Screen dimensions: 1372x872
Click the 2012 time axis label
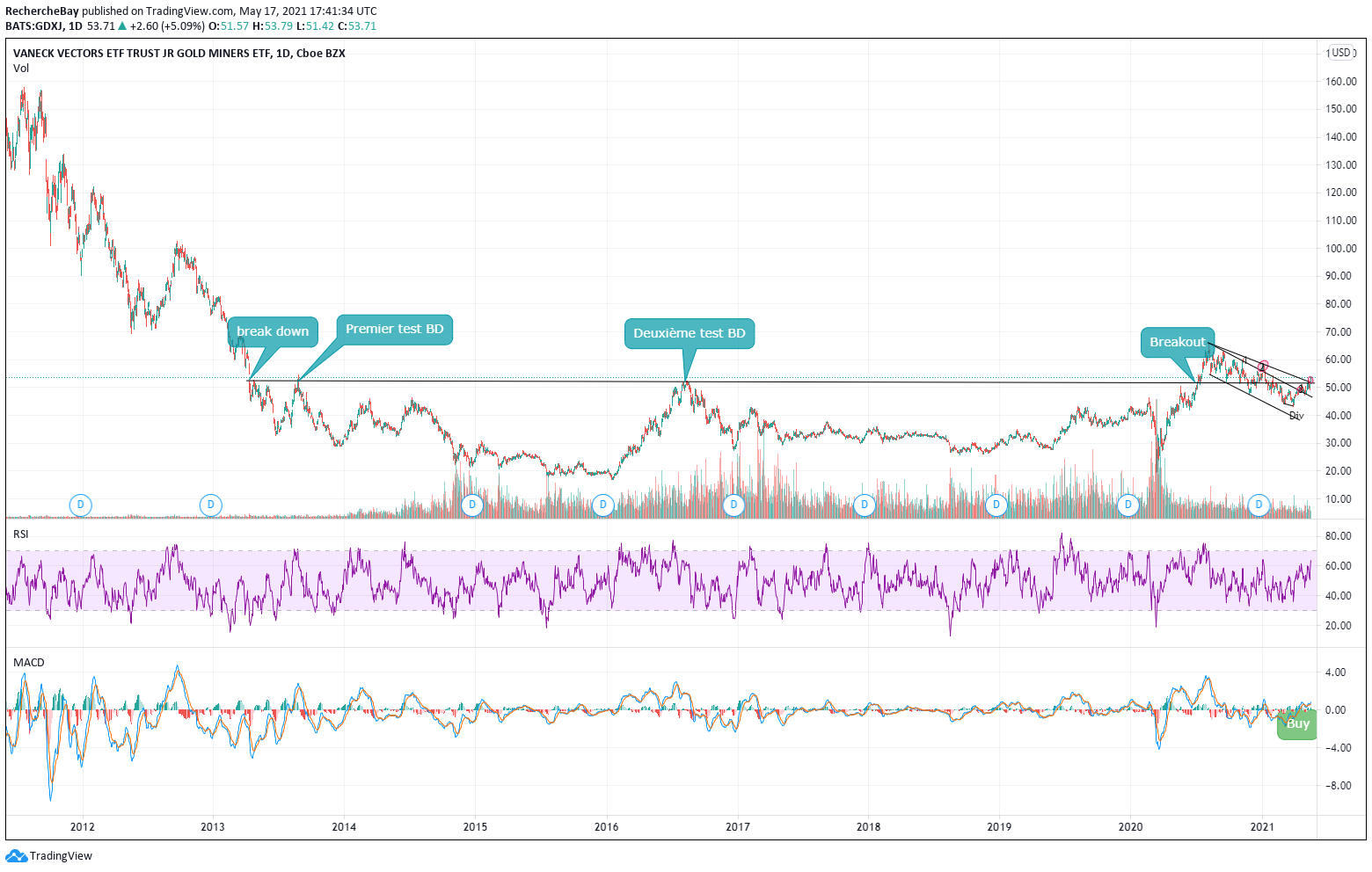point(82,826)
